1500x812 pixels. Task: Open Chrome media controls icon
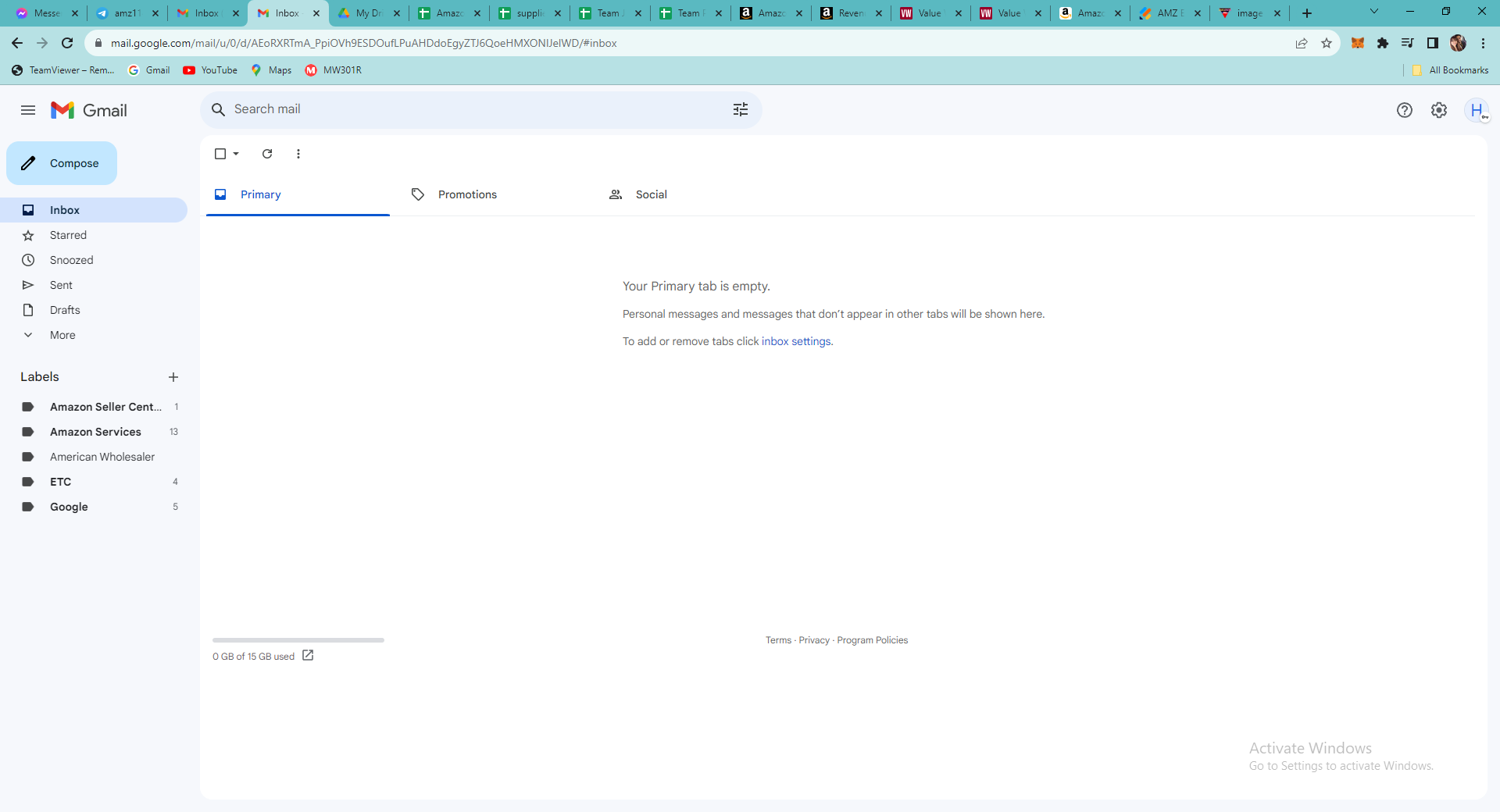1408,43
